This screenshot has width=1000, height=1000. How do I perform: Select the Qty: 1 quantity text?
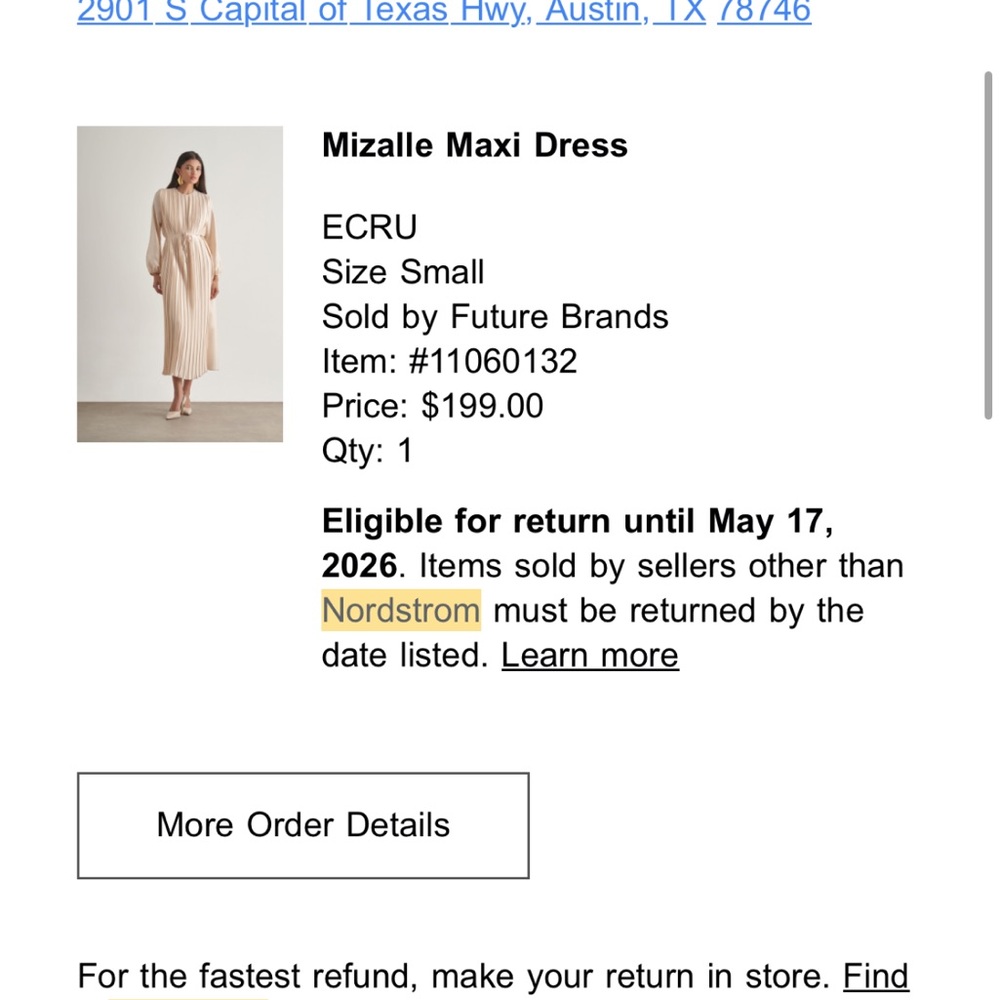tap(369, 450)
